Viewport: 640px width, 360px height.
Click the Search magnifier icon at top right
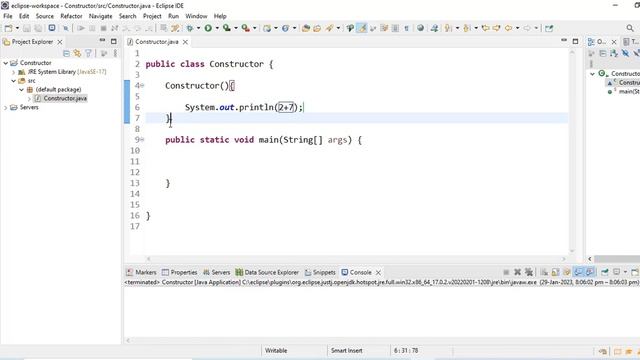click(x=630, y=28)
